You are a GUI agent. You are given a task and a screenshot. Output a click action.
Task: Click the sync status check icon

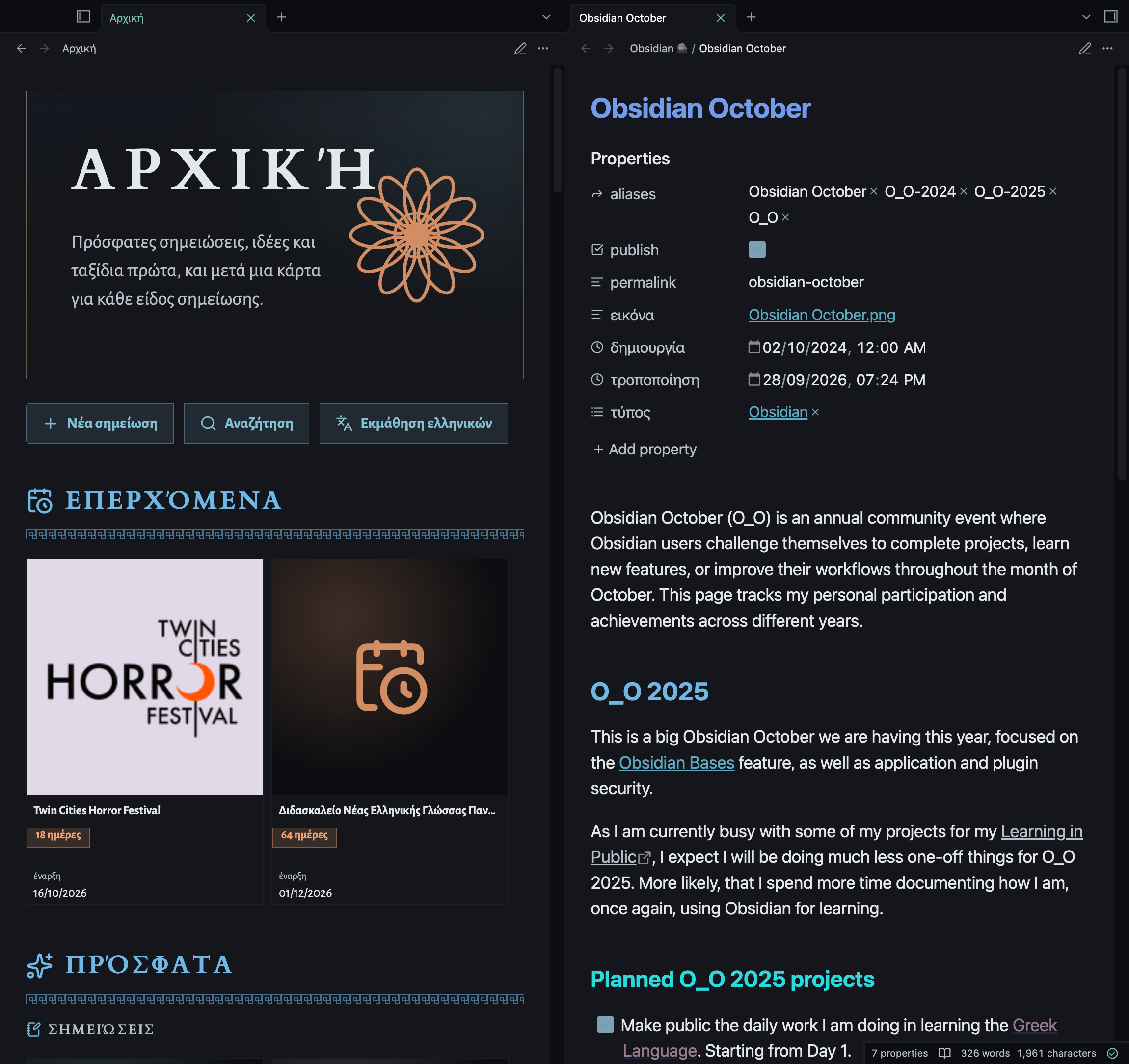coord(1112,1053)
